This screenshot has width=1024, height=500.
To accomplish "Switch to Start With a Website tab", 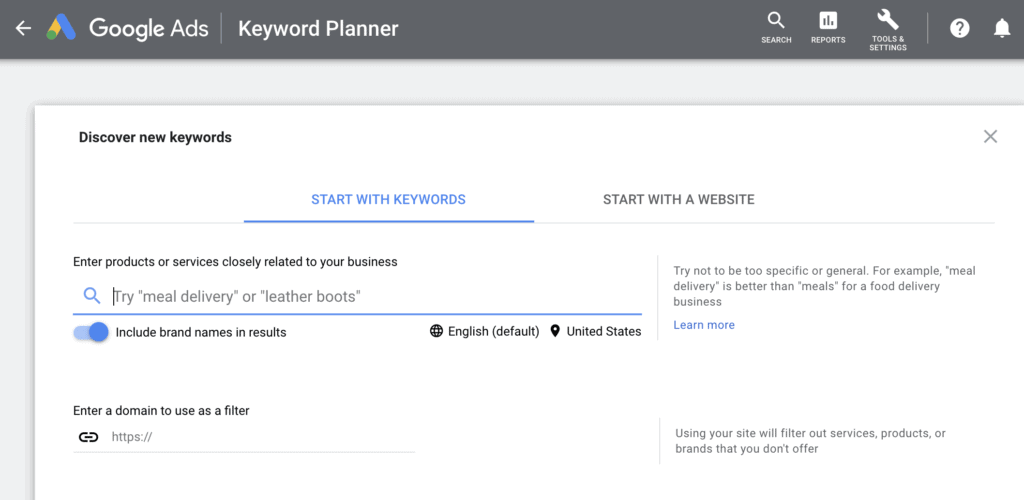I will coord(678,199).
